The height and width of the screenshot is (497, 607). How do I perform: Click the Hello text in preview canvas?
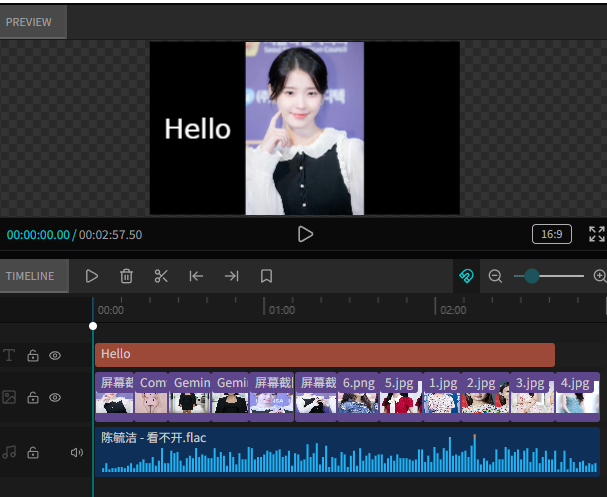(x=197, y=129)
